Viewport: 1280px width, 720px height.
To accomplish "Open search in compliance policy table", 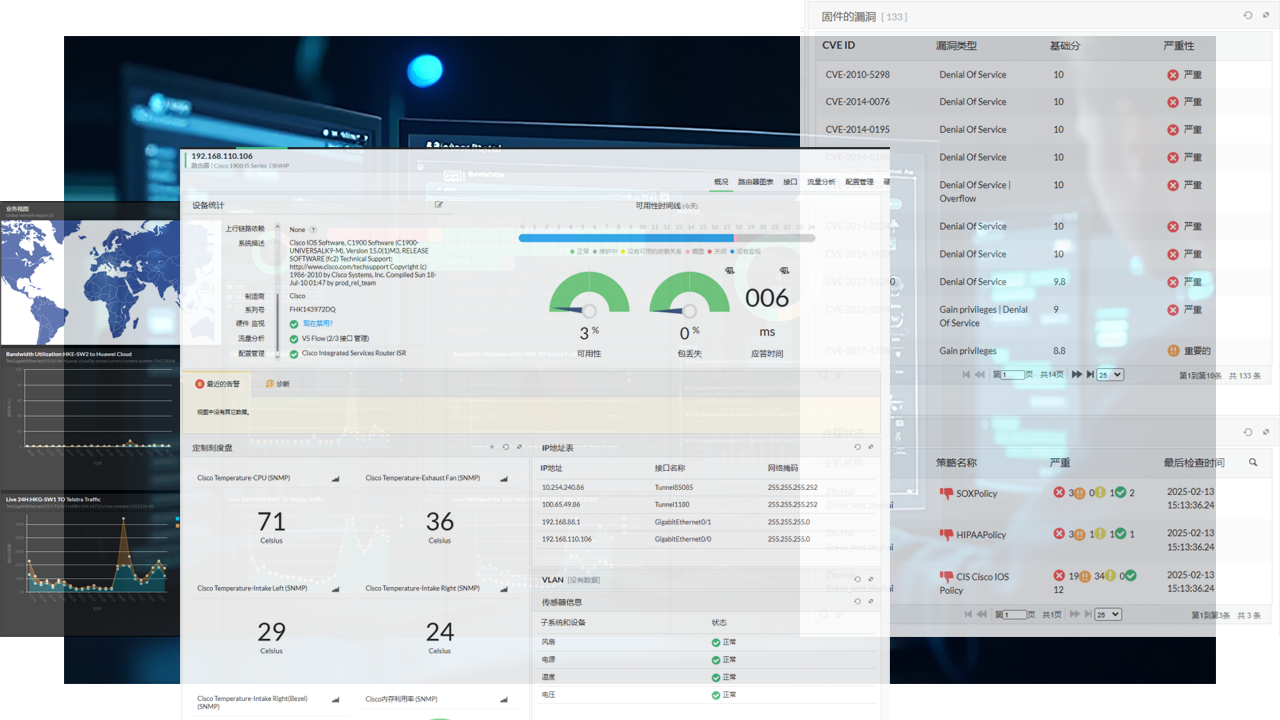I will pyautogui.click(x=1253, y=463).
